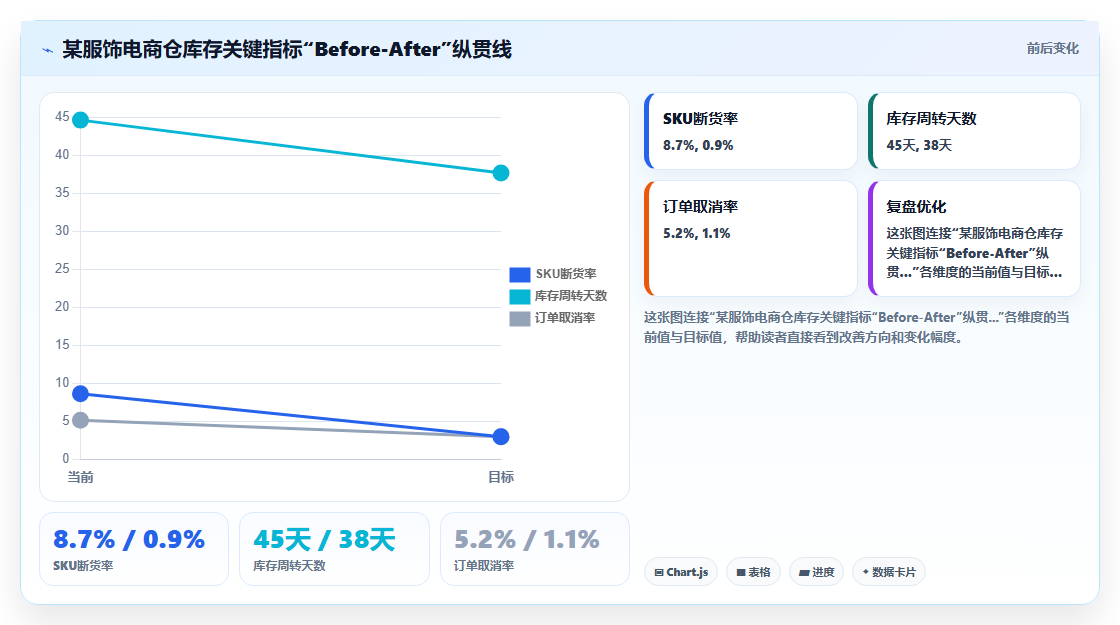
Task: Open the SKU断货率 info card
Action: pyautogui.click(x=751, y=131)
